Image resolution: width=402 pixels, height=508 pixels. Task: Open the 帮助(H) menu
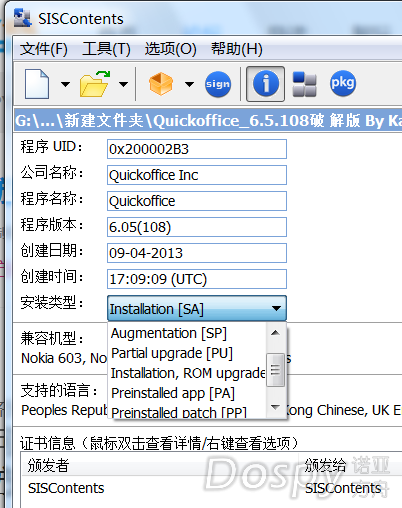237,49
